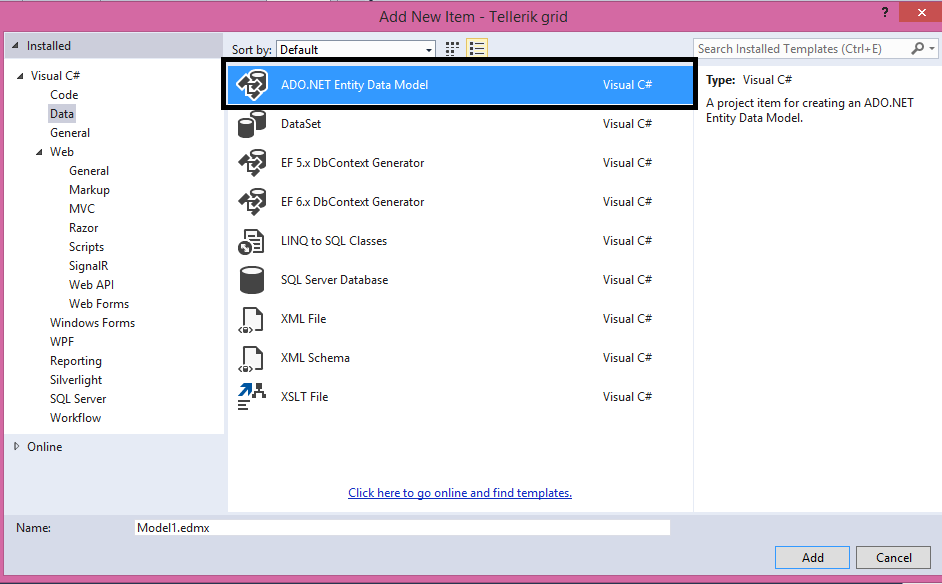Expand the Online section

click(17, 446)
